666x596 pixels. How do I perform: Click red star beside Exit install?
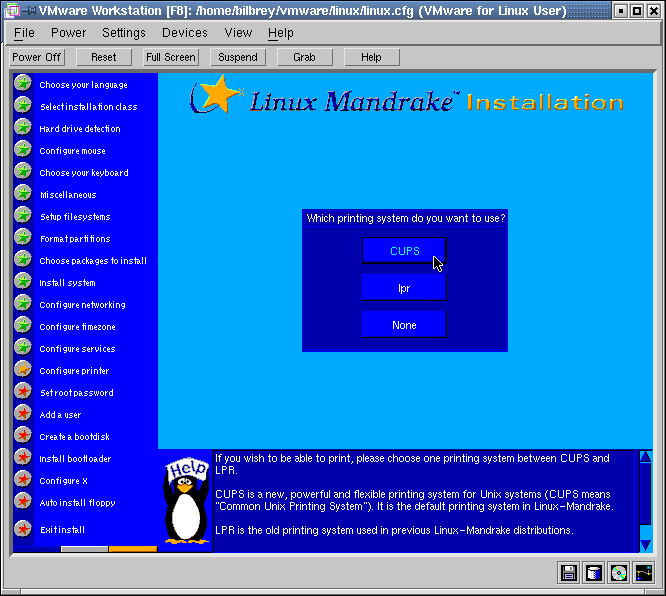tap(23, 529)
